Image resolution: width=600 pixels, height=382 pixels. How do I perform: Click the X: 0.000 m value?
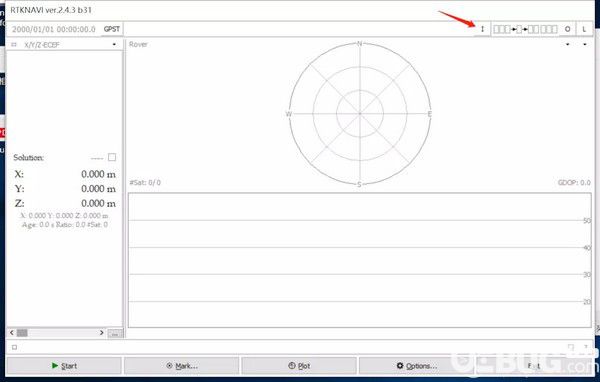[98, 174]
